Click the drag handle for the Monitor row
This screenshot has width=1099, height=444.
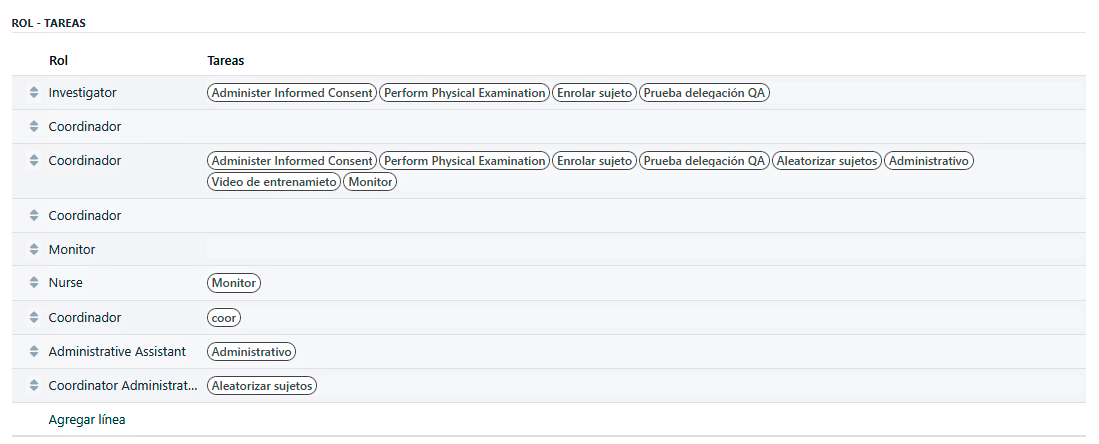(33, 250)
